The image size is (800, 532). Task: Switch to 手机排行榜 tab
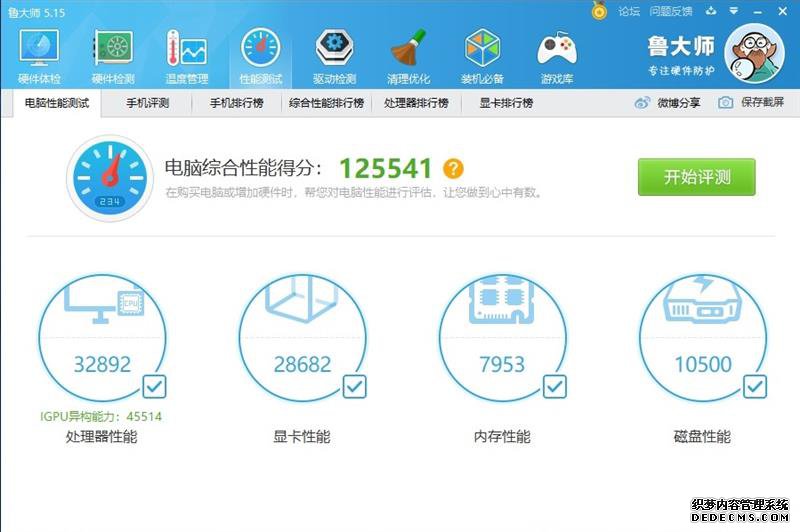237,103
